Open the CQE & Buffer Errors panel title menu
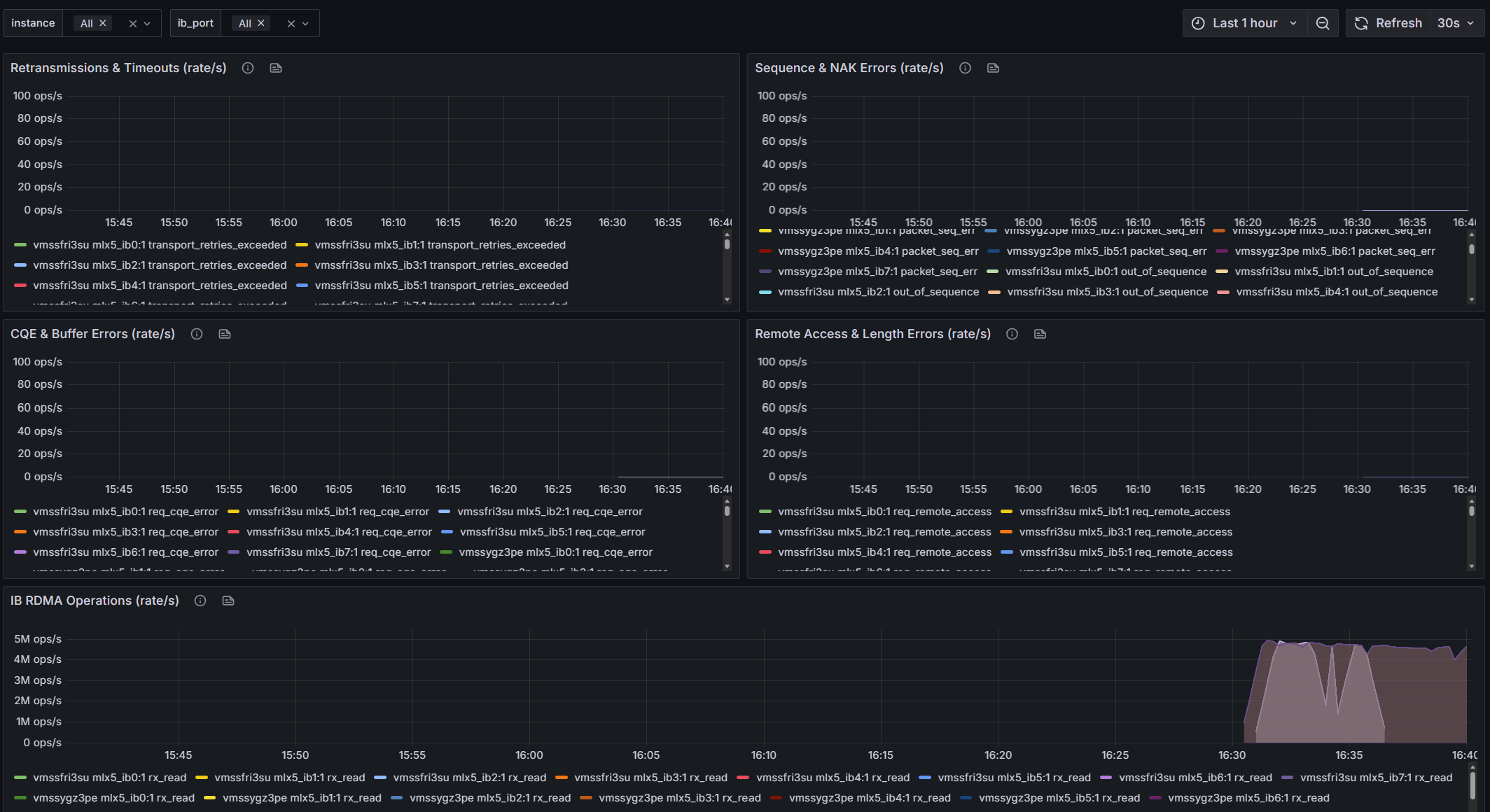Screen dimensions: 1490x812 pyautogui.click(x=93, y=334)
